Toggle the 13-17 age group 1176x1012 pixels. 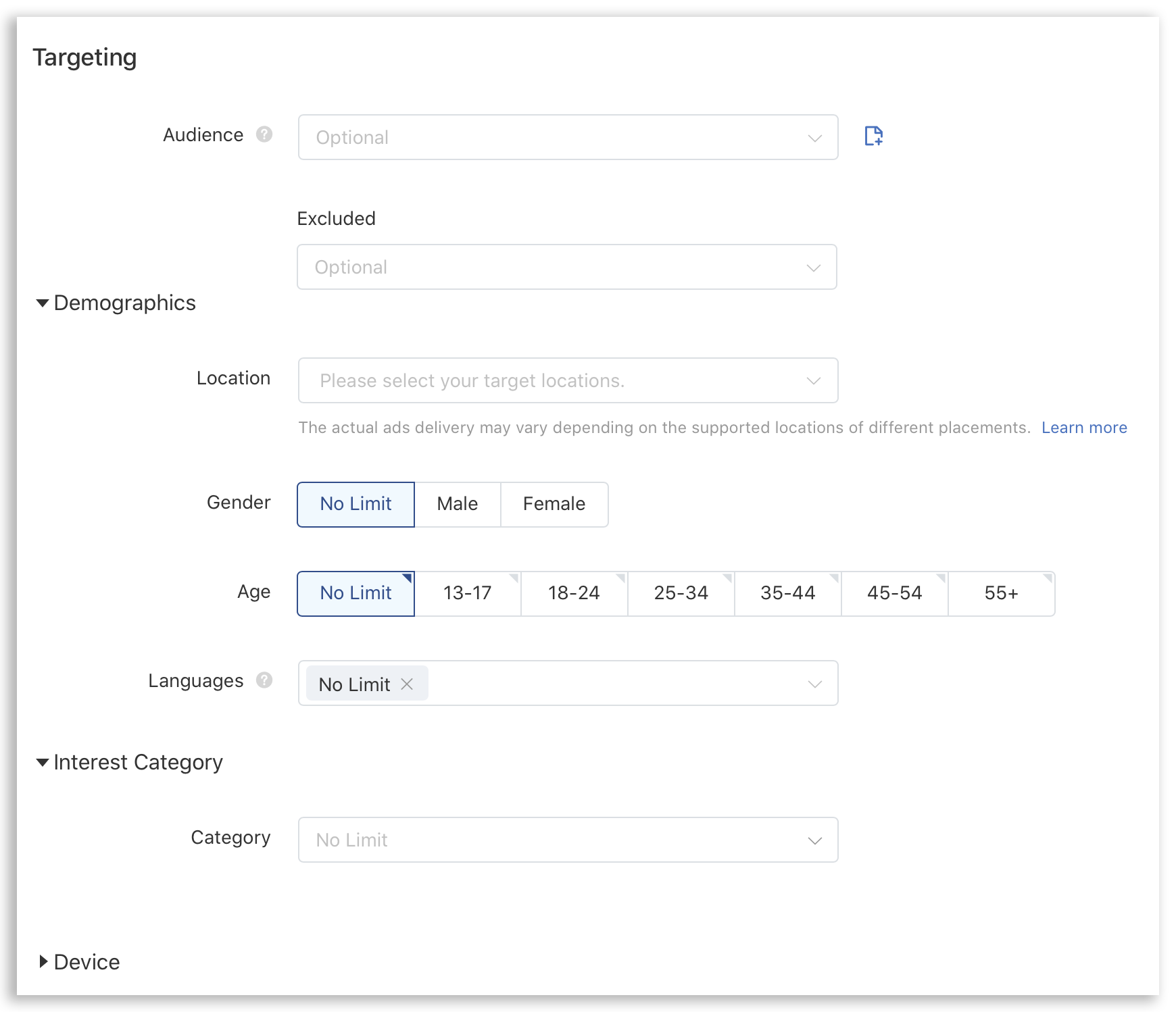click(468, 593)
